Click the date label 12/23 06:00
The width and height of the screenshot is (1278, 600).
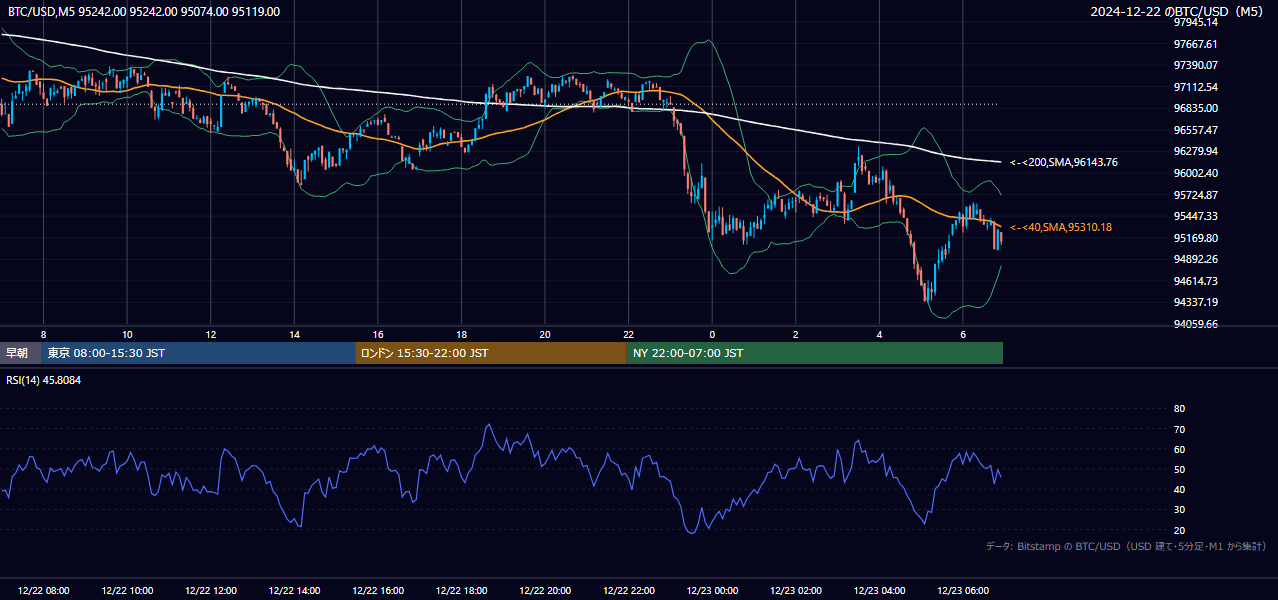(x=963, y=591)
